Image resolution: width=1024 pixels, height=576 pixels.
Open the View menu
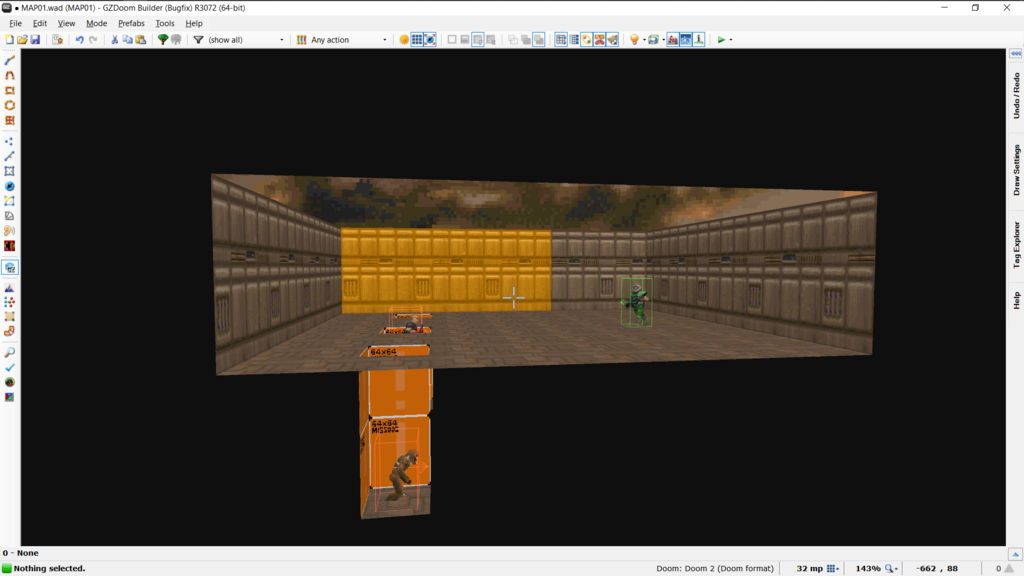point(66,23)
